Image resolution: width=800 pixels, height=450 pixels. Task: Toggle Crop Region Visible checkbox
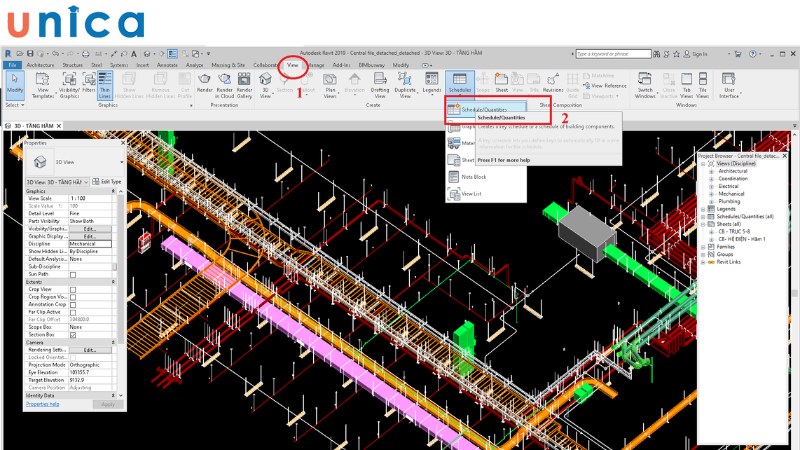[x=73, y=297]
